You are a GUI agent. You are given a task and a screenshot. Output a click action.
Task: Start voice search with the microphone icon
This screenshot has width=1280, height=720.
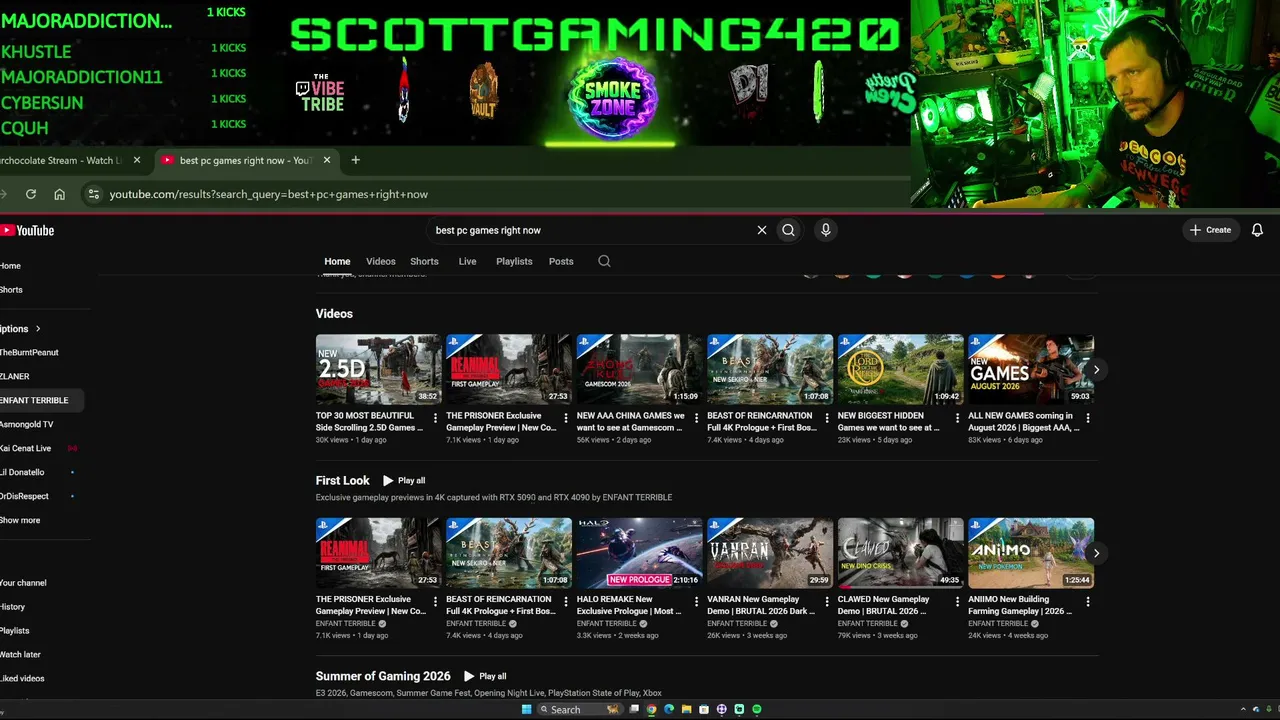coord(825,230)
